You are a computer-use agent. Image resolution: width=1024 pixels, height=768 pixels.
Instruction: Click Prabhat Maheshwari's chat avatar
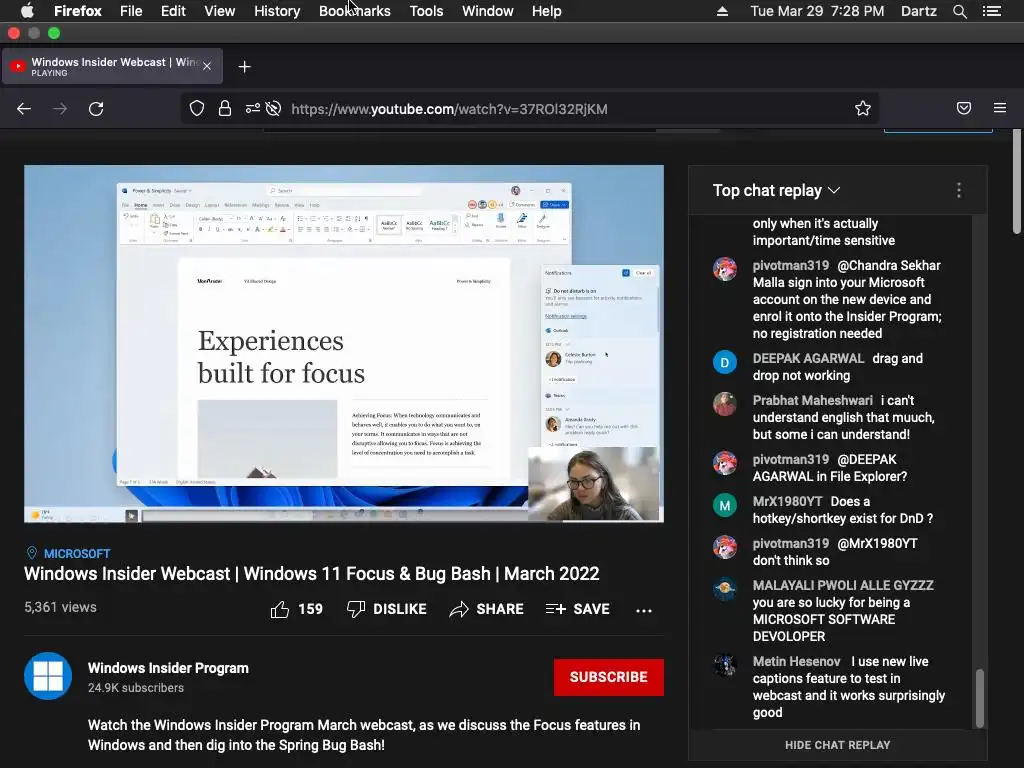click(x=724, y=404)
